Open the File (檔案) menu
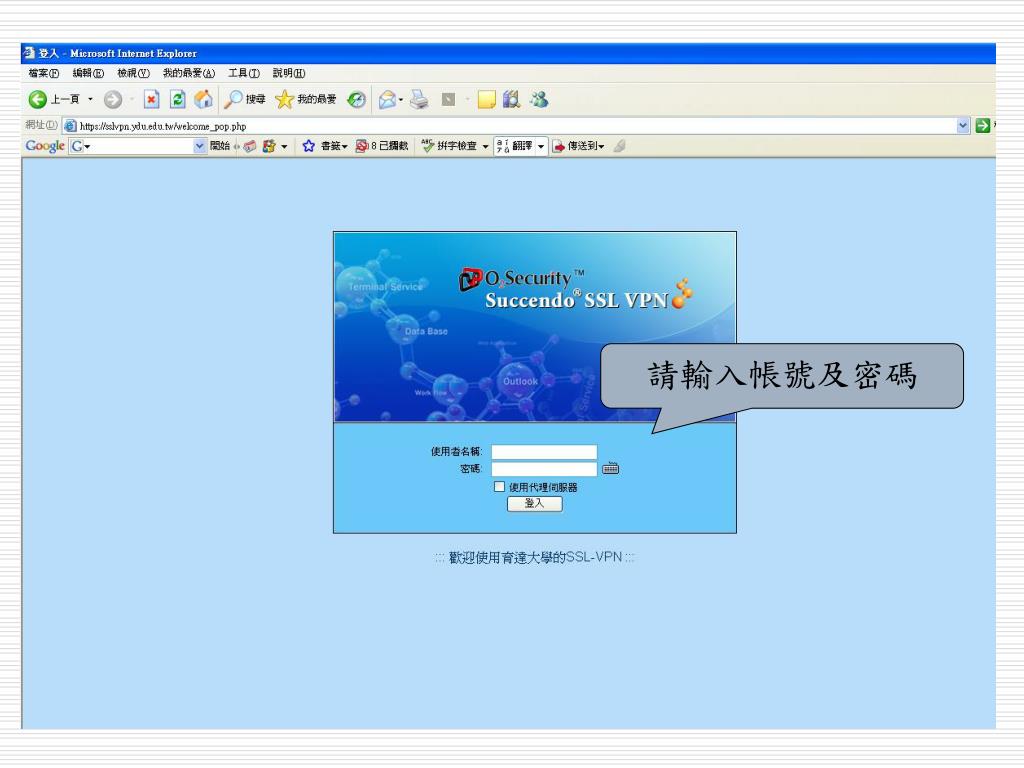The image size is (1024, 768). pyautogui.click(x=44, y=73)
